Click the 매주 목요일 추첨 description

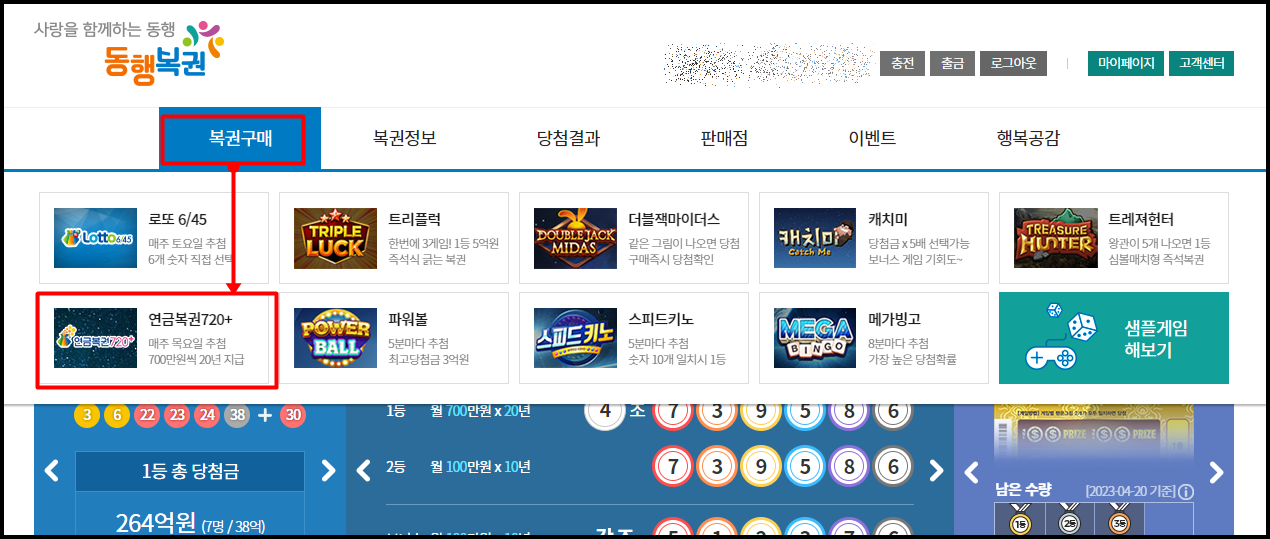click(187, 342)
